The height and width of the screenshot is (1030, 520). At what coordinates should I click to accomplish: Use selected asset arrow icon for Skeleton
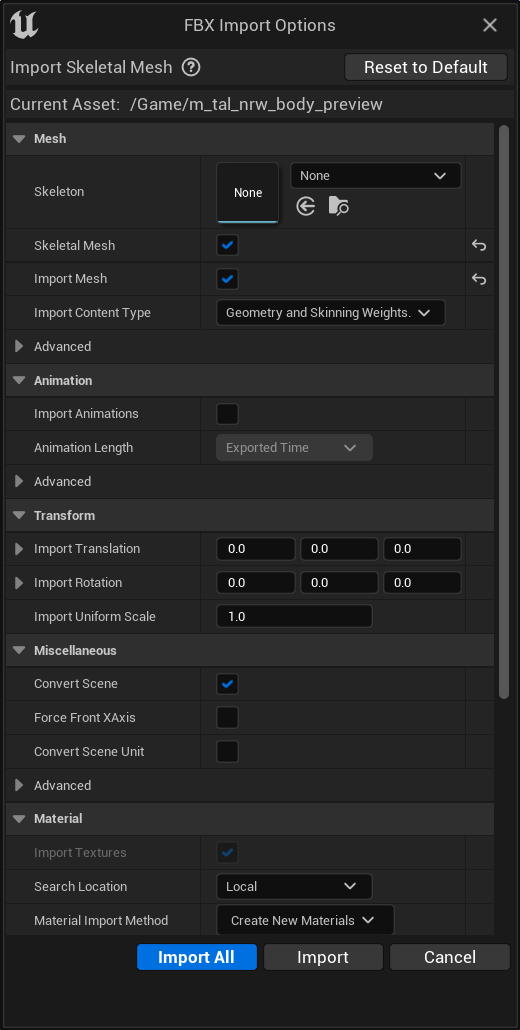[x=305, y=207]
